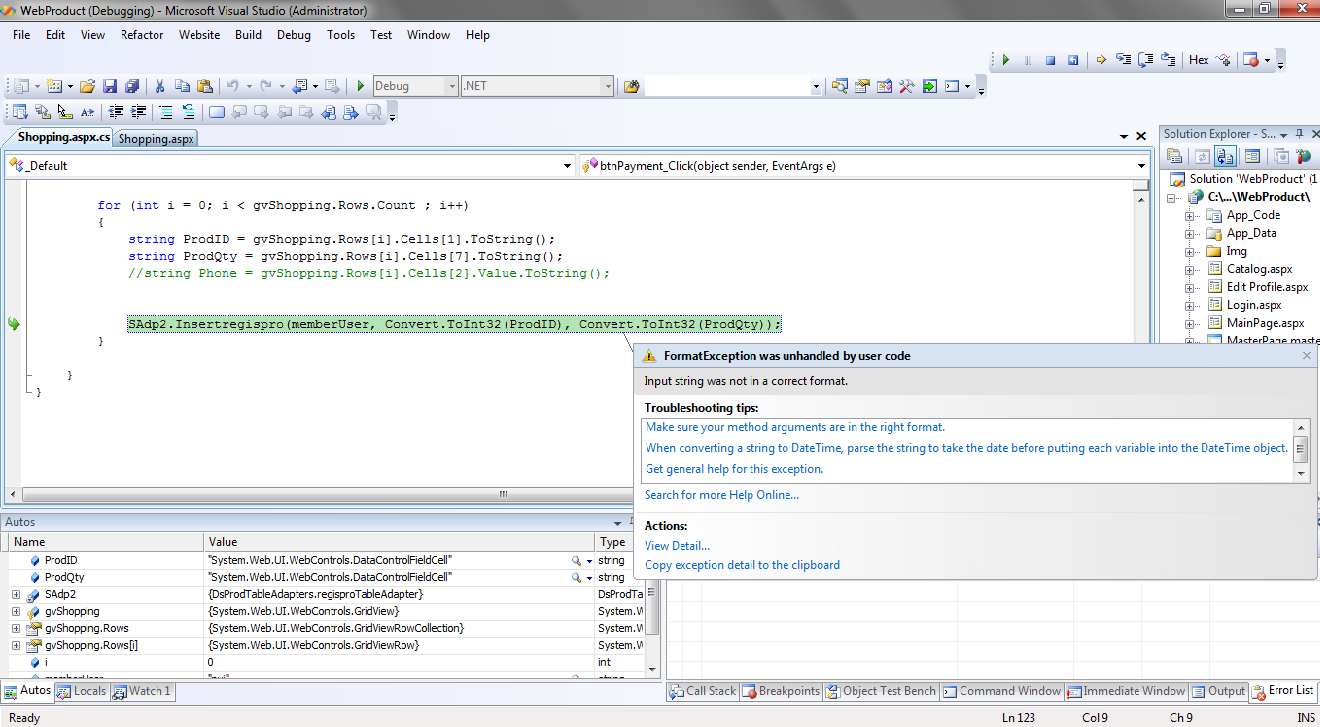
Task: Open the Properties Window toolbar icon
Action: tap(862, 86)
